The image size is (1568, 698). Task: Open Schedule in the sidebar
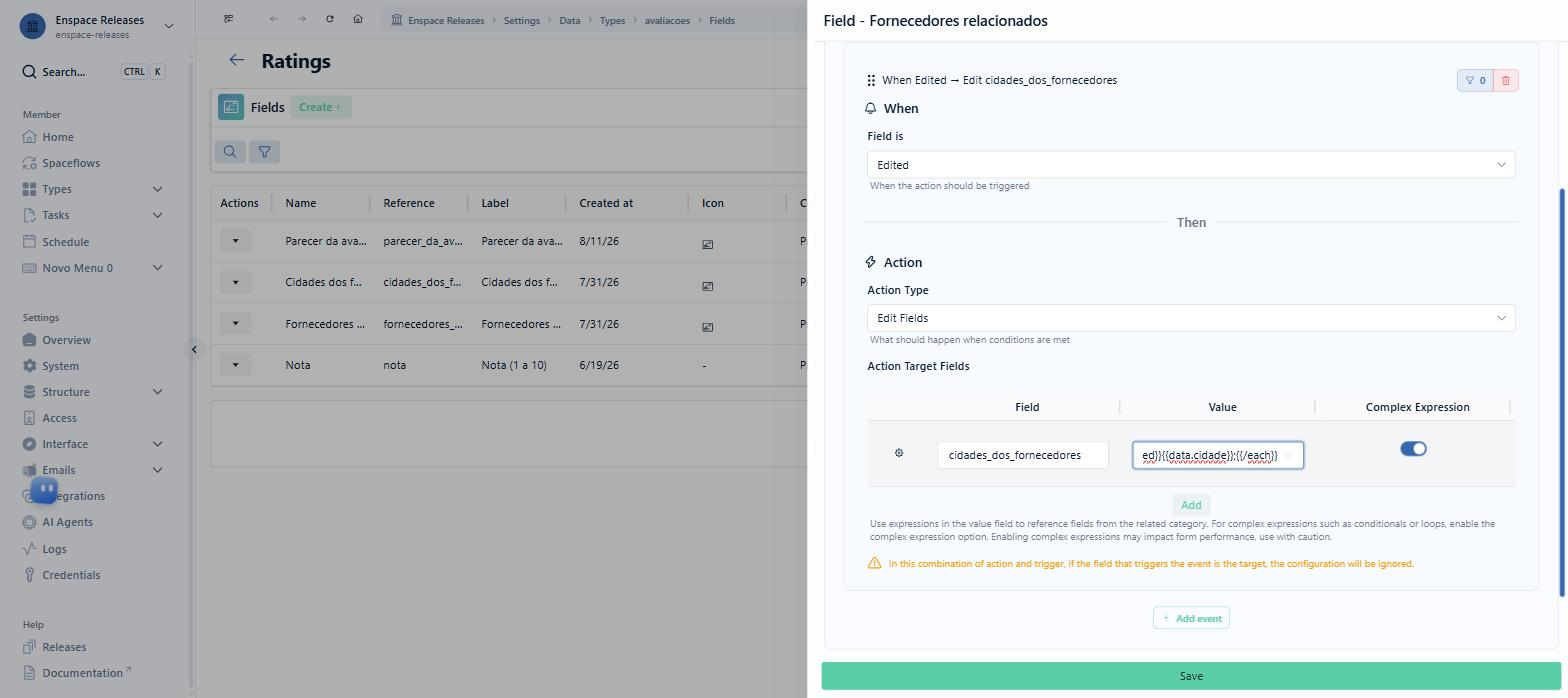[x=65, y=242]
